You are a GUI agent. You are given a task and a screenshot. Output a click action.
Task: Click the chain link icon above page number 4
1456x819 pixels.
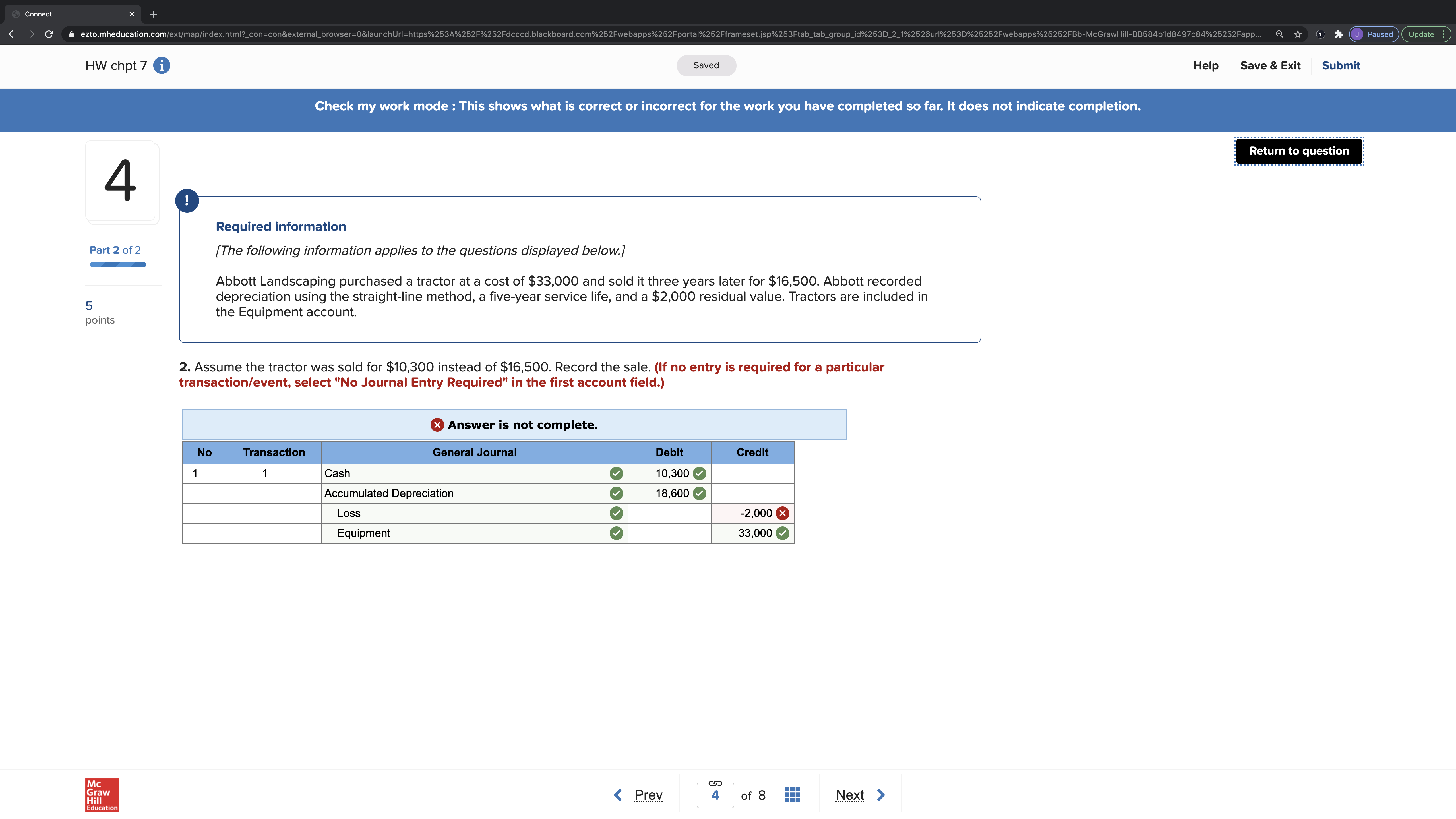point(715,784)
